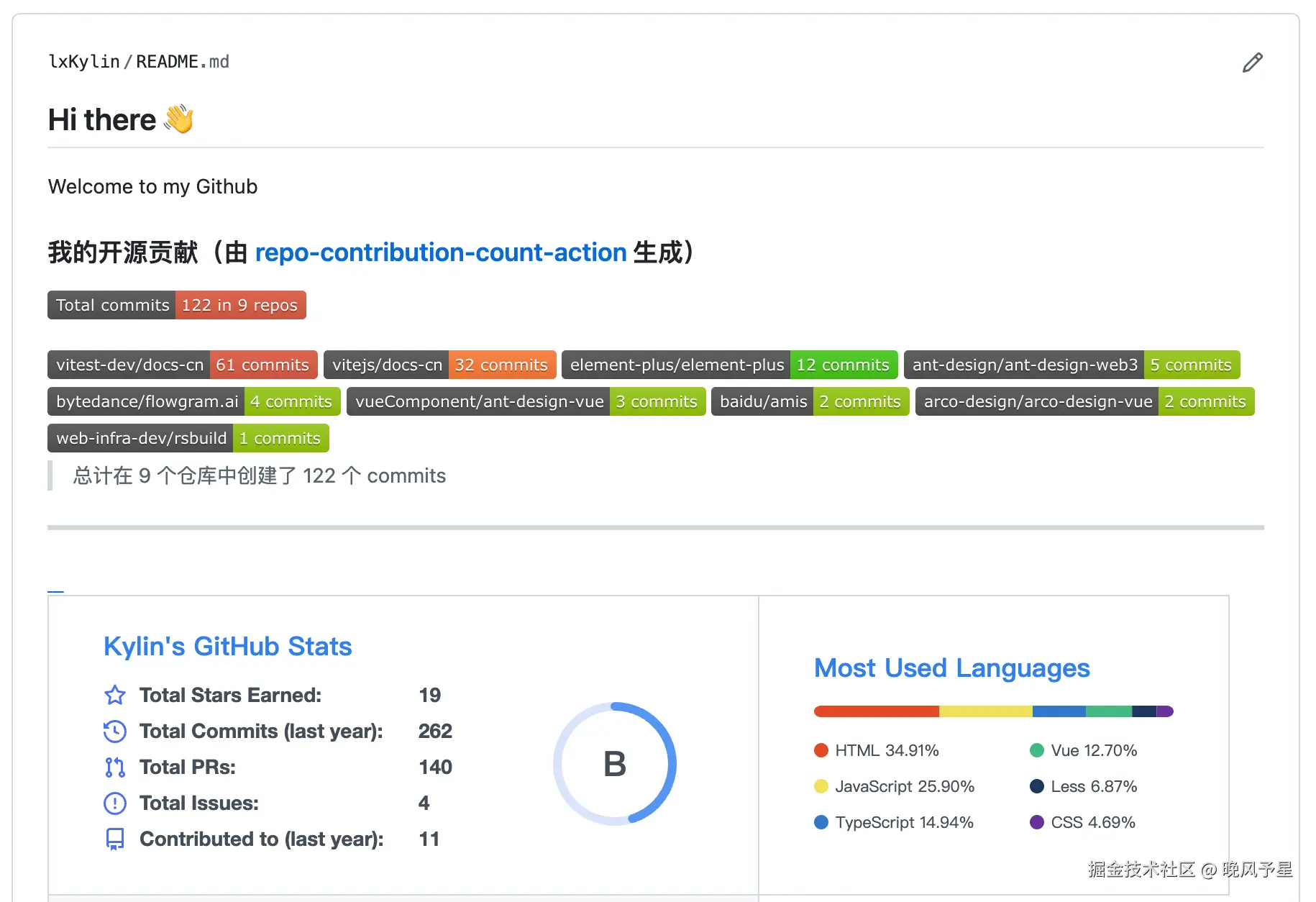Screen dimensions: 1316x902
Task: Click the pull request icon beside Total PRs
Action: [115, 767]
